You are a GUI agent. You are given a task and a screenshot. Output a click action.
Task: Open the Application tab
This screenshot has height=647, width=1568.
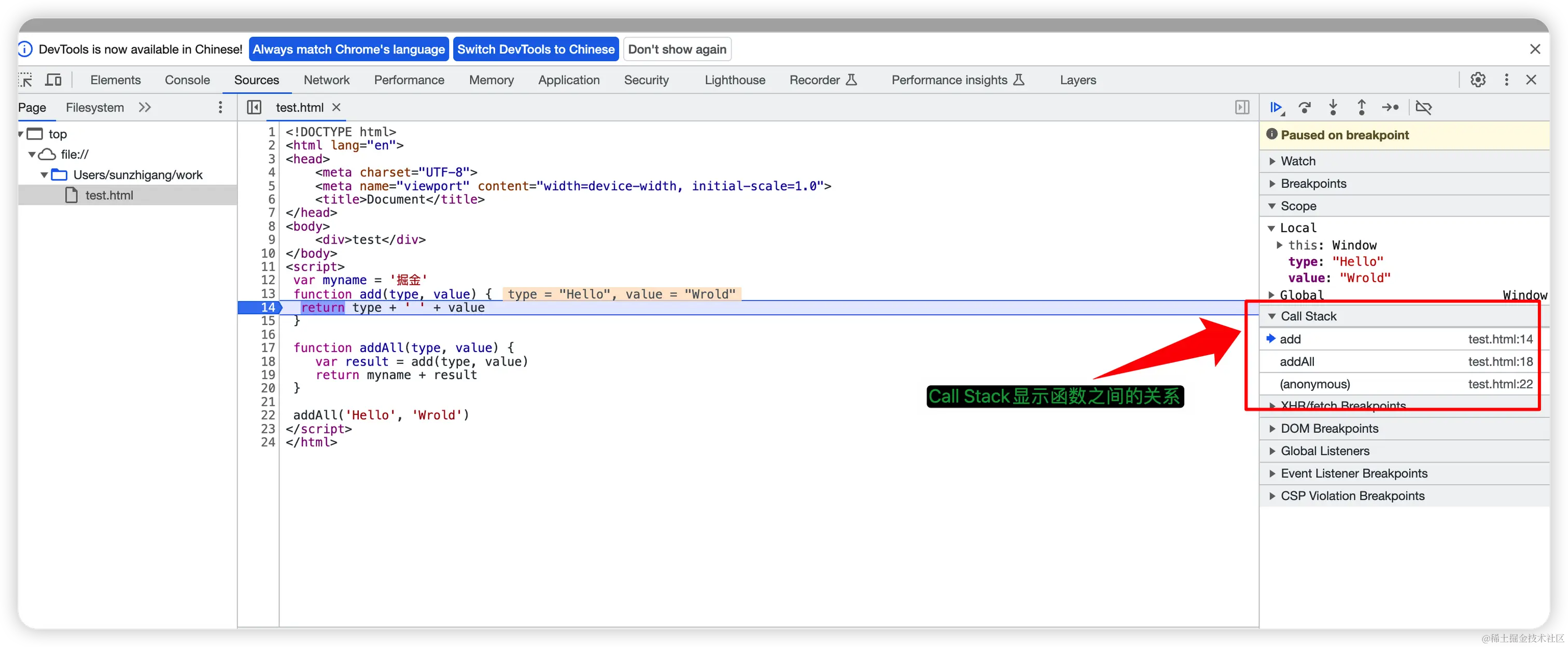(x=568, y=80)
